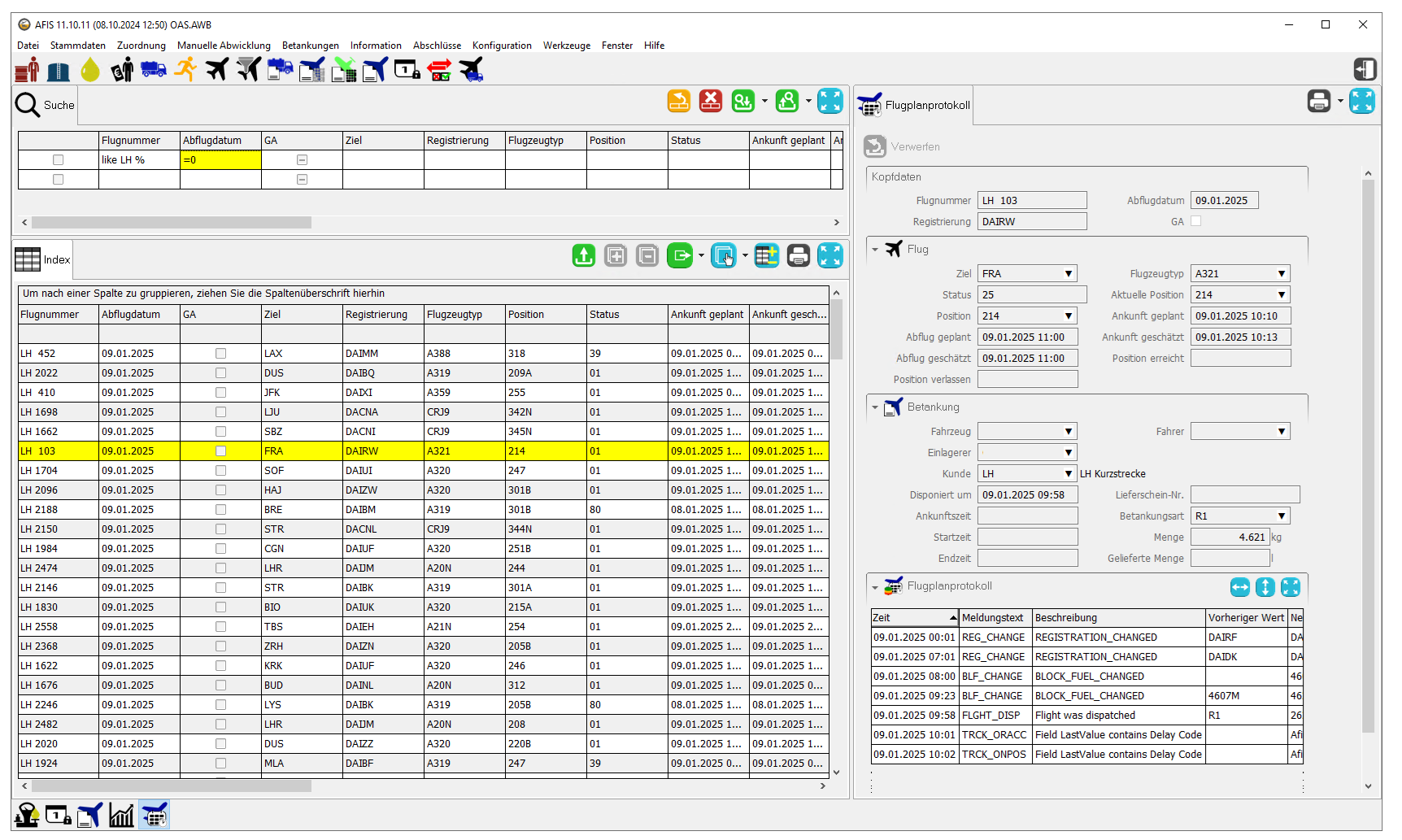Image resolution: width=1402 pixels, height=840 pixels.
Task: Select the Flugplanprotokoll tab
Action: (x=915, y=106)
